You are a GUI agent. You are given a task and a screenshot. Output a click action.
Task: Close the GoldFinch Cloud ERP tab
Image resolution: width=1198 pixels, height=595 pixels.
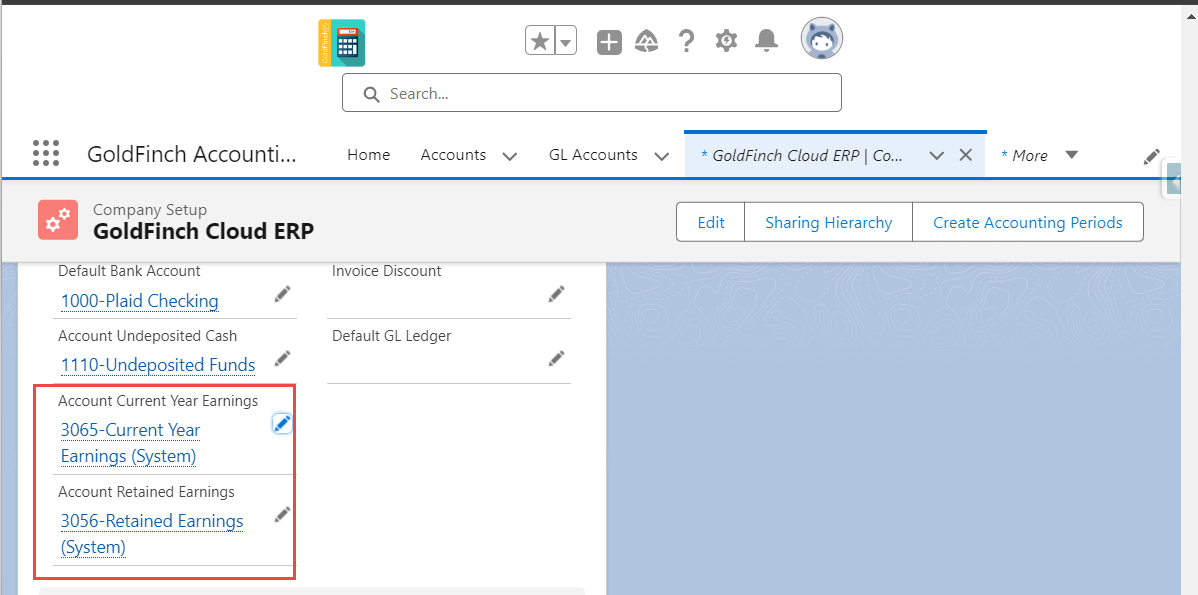tap(966, 155)
